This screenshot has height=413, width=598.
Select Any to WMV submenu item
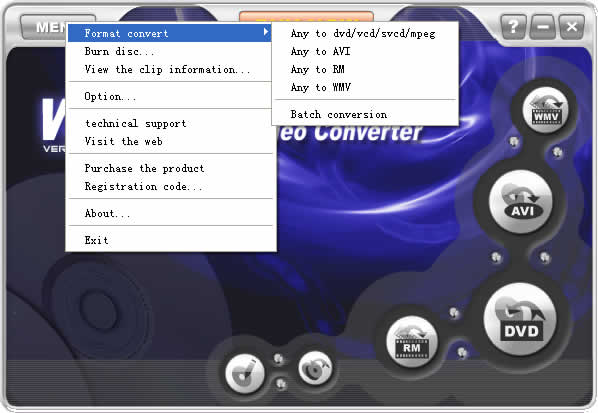click(365, 87)
